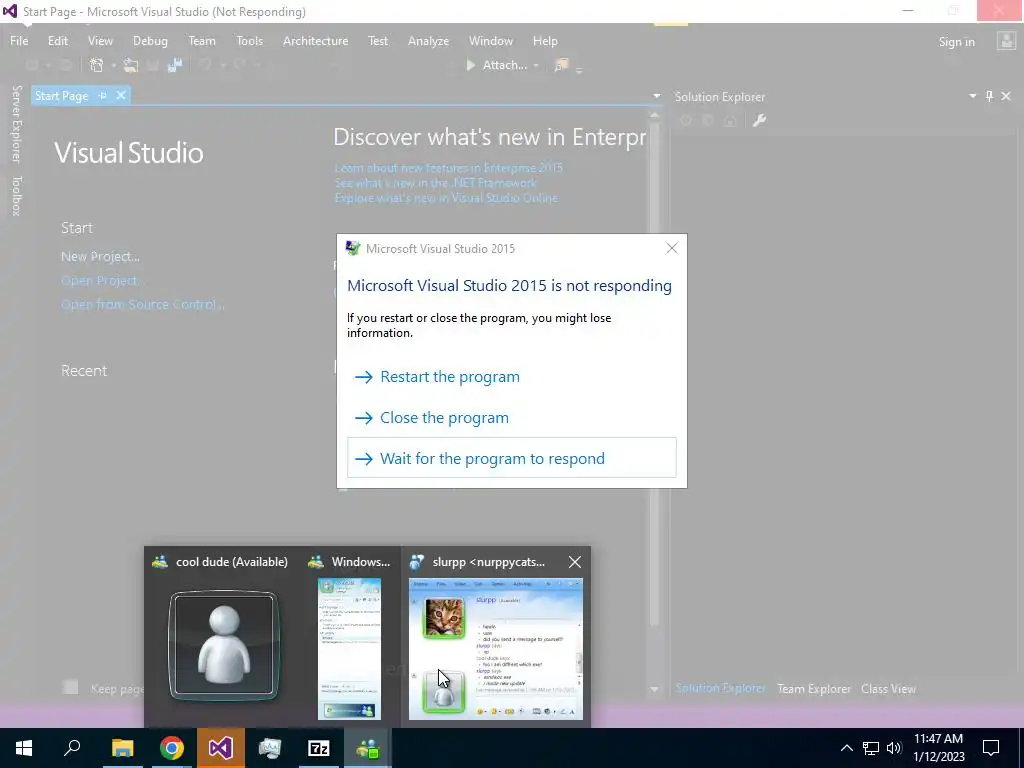This screenshot has width=1024, height=768.
Task: Open the Toolbox side tab
Action: pos(17,195)
